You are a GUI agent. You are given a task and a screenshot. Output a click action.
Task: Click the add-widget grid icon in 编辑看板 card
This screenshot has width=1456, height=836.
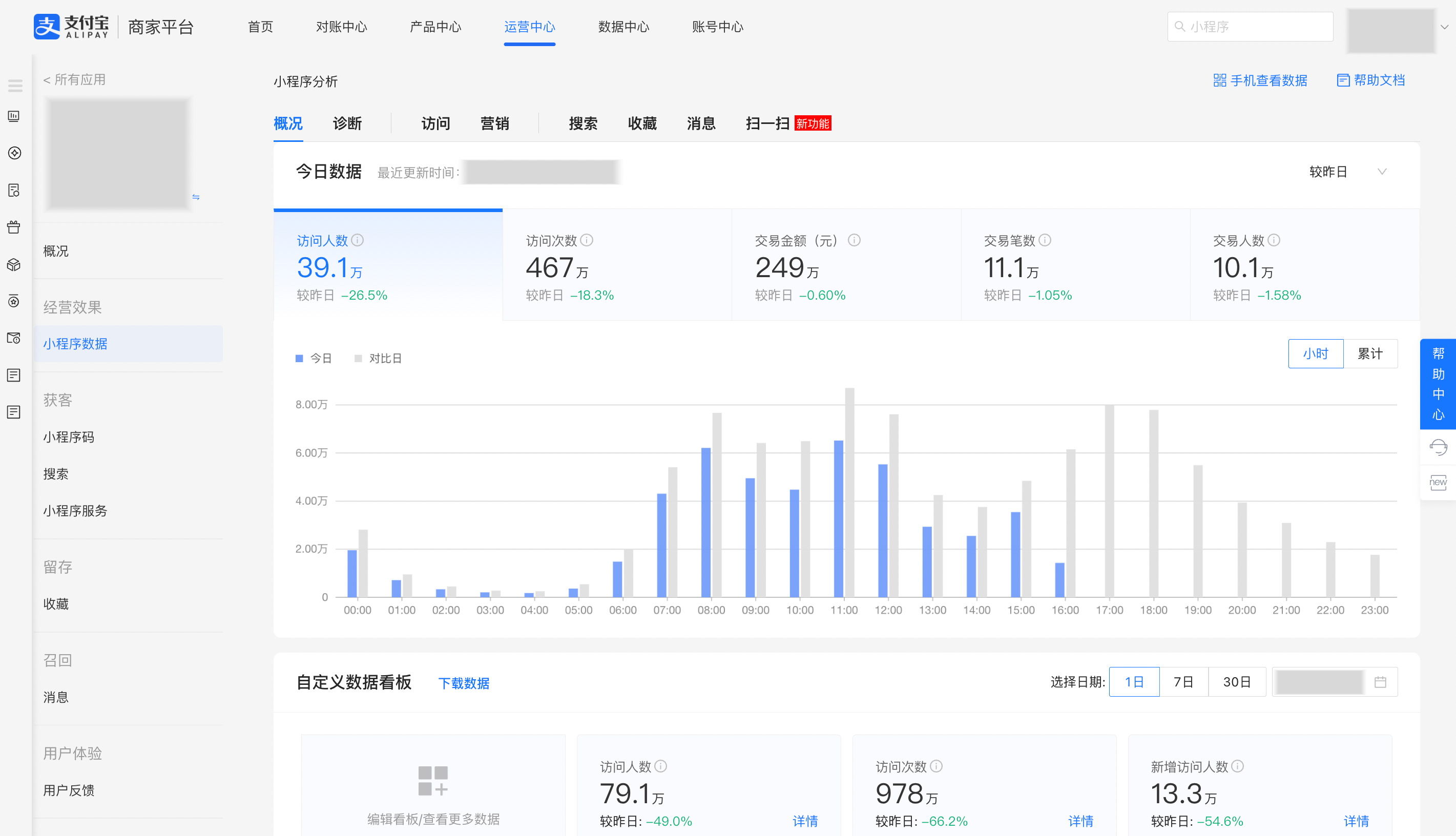pos(433,781)
